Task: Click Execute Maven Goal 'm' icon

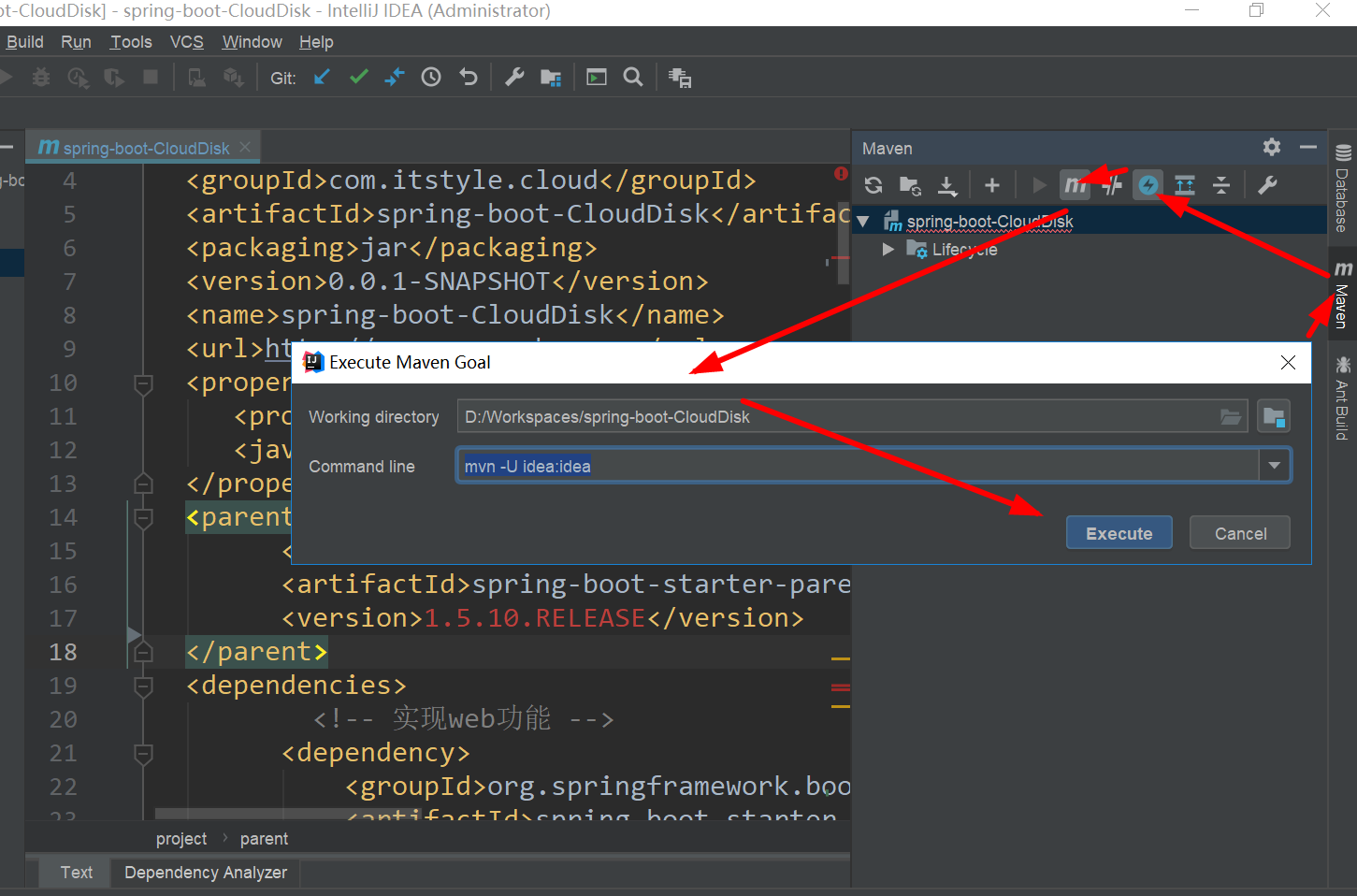Action: (1075, 185)
